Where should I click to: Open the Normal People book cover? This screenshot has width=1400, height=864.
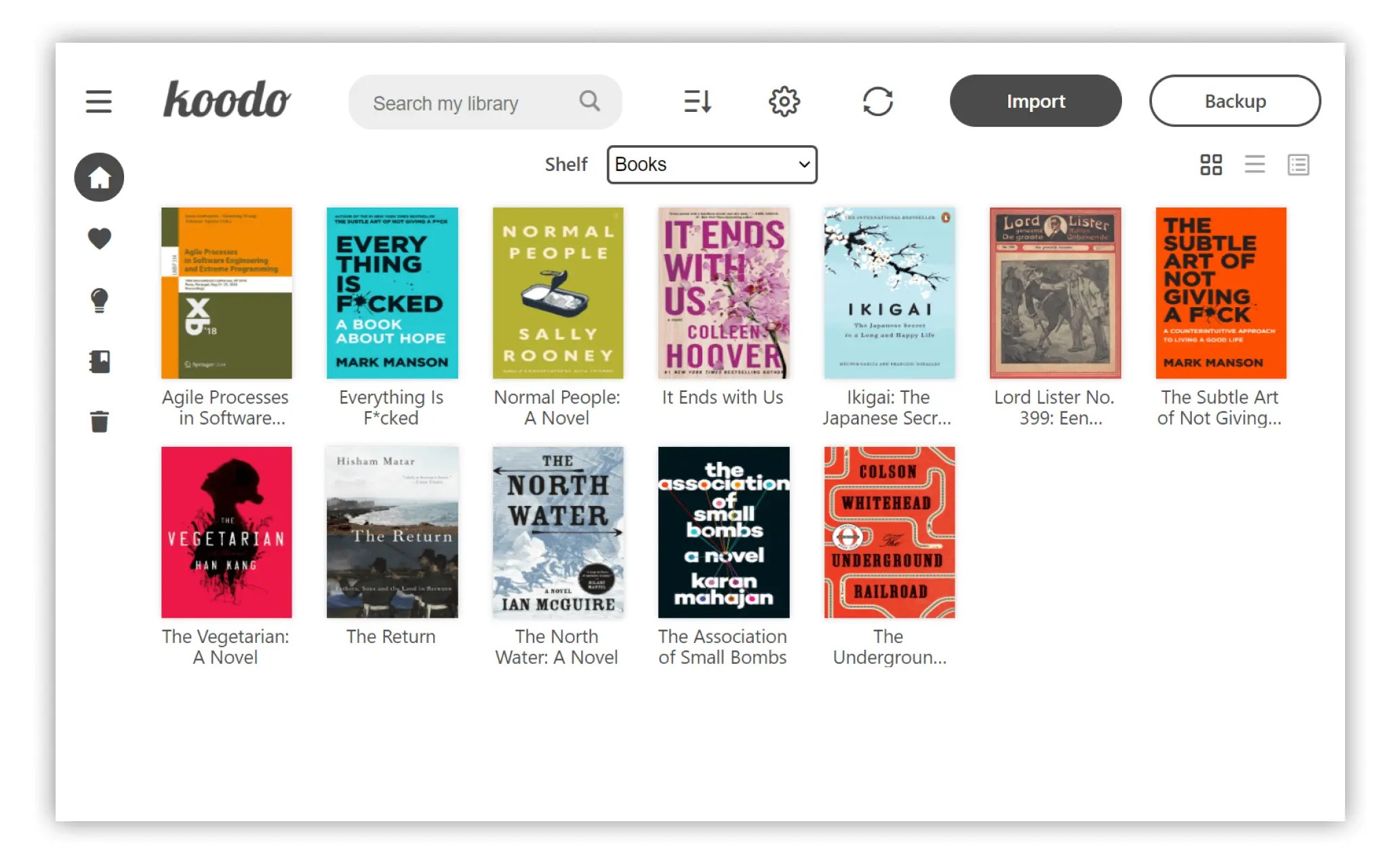(x=557, y=292)
